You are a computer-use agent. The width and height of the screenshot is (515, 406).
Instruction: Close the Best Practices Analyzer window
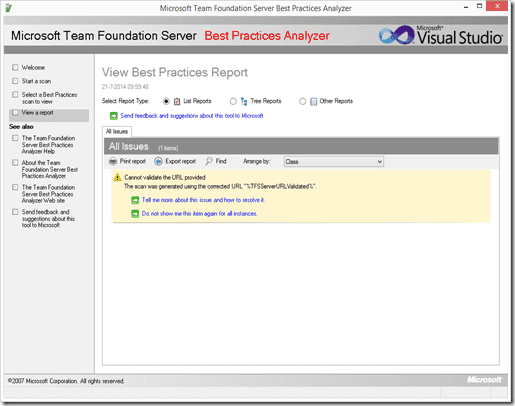click(497, 6)
